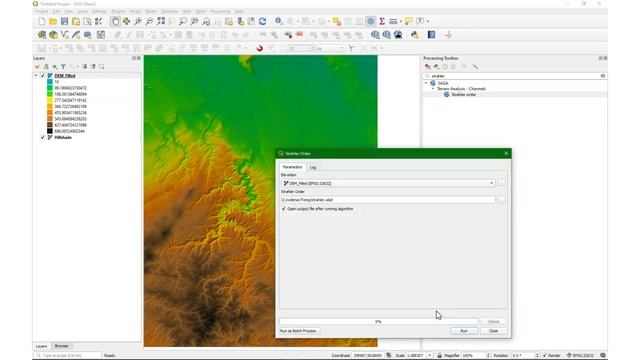The height and width of the screenshot is (360, 640).
Task: Select Strahler order algorithm in toolbox tree
Action: pos(464,95)
